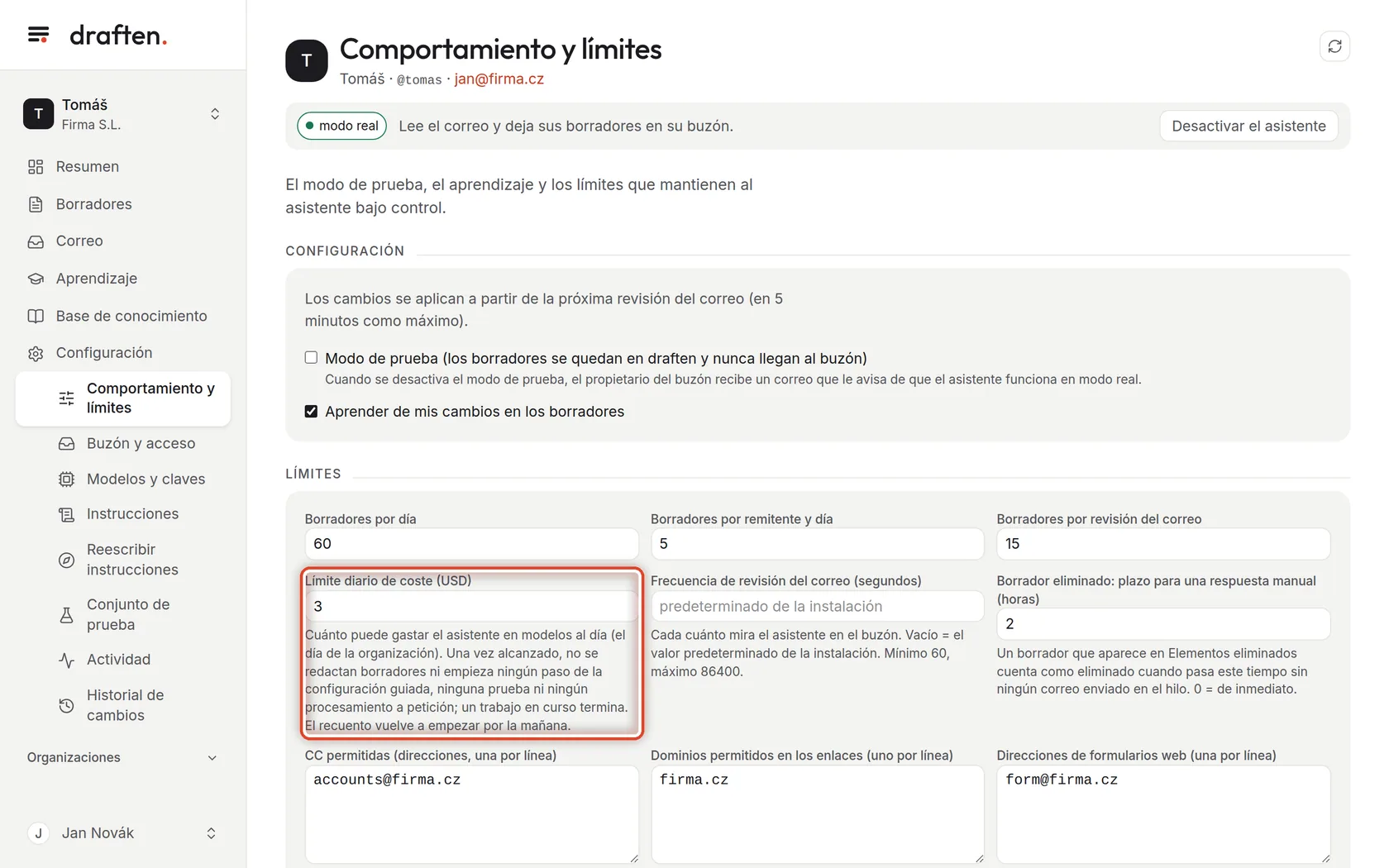Enable the Modo de prueba checkbox

click(x=311, y=358)
